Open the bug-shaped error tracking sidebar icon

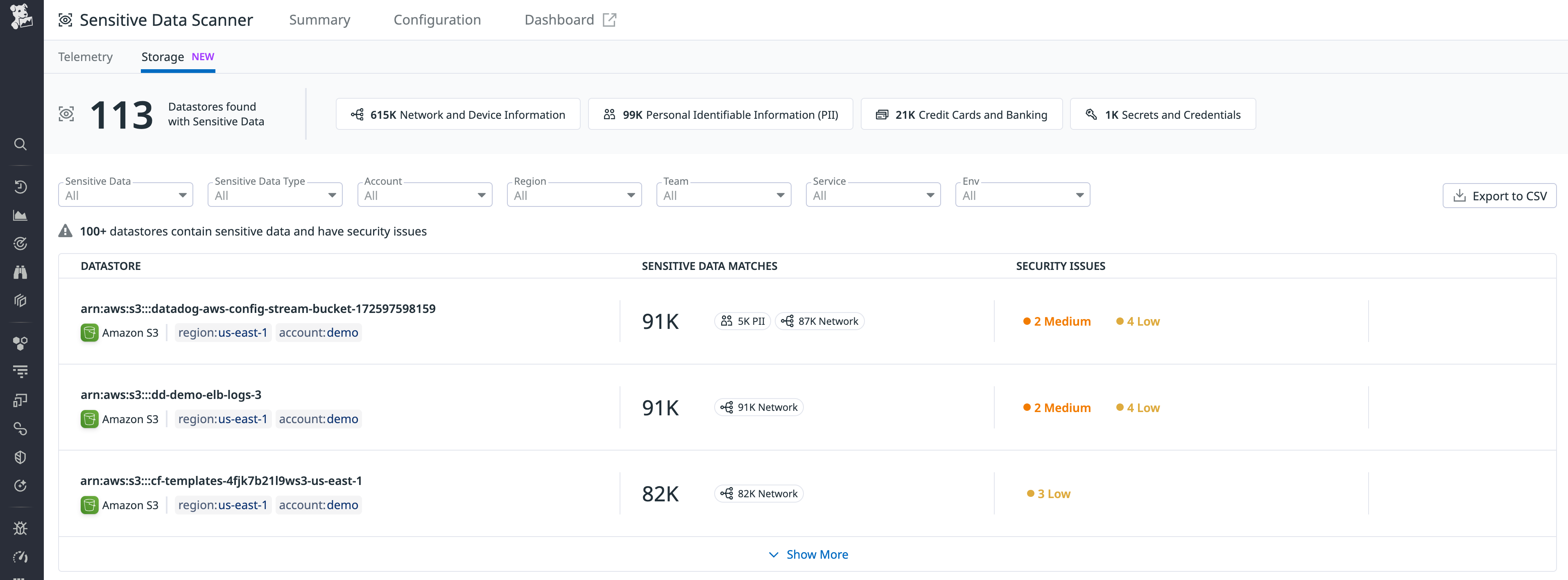[21, 528]
